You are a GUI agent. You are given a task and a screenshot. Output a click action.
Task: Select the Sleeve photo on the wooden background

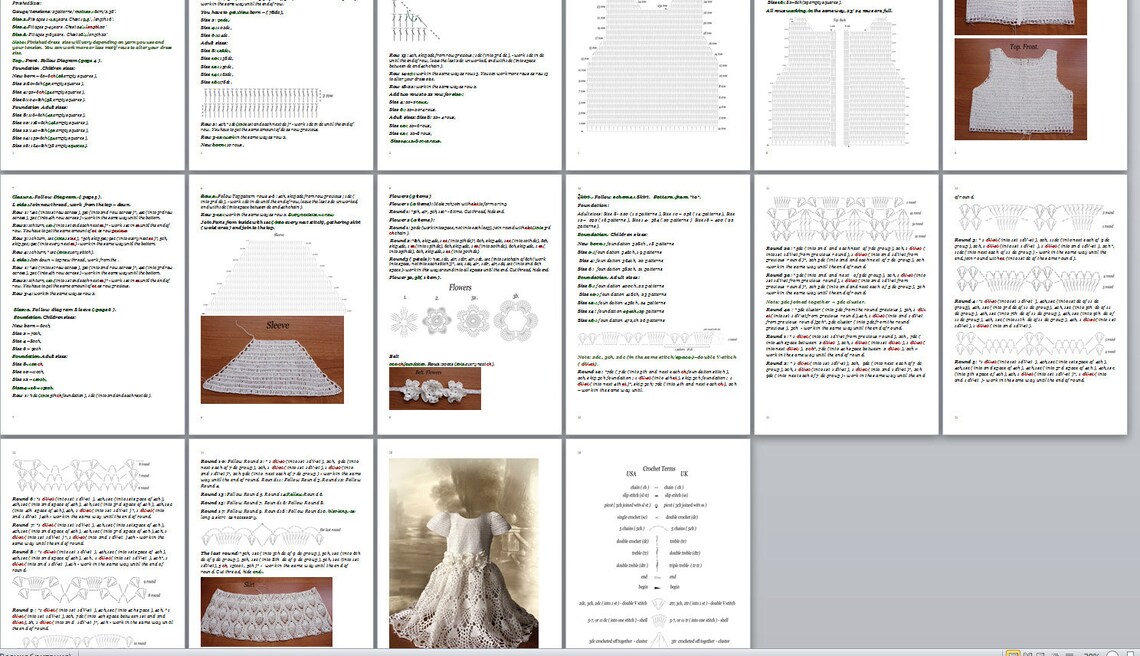pos(272,359)
